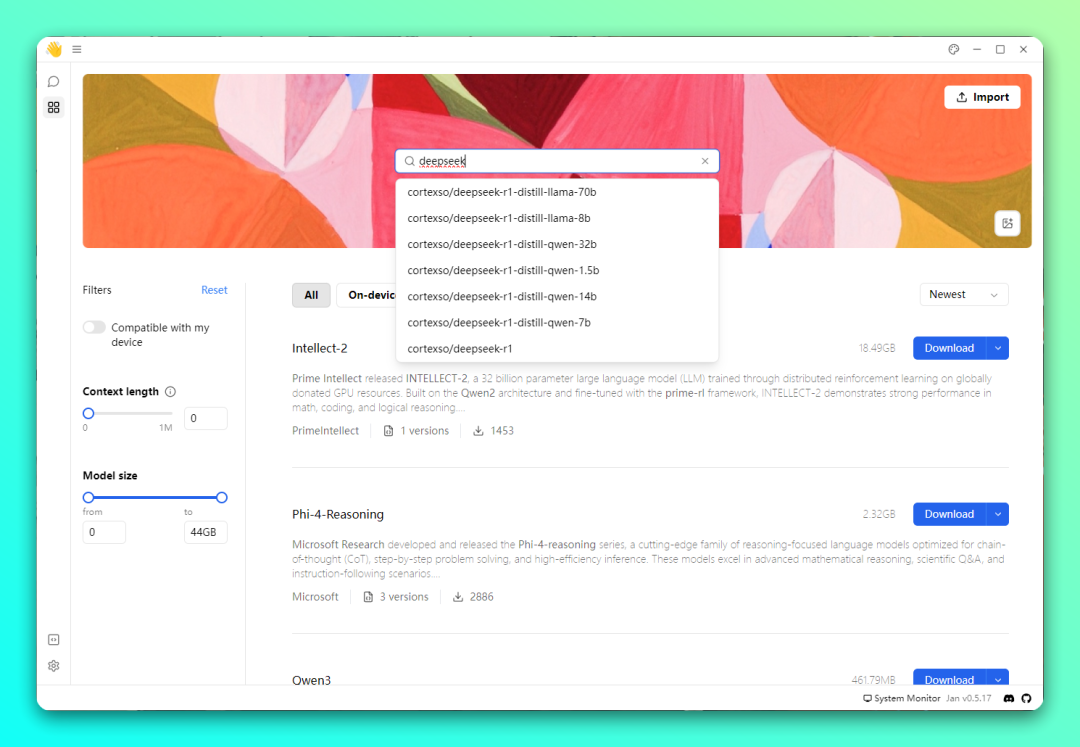
Task: Click Phi-4-Reasoning '3 versions' text
Action: (x=404, y=597)
